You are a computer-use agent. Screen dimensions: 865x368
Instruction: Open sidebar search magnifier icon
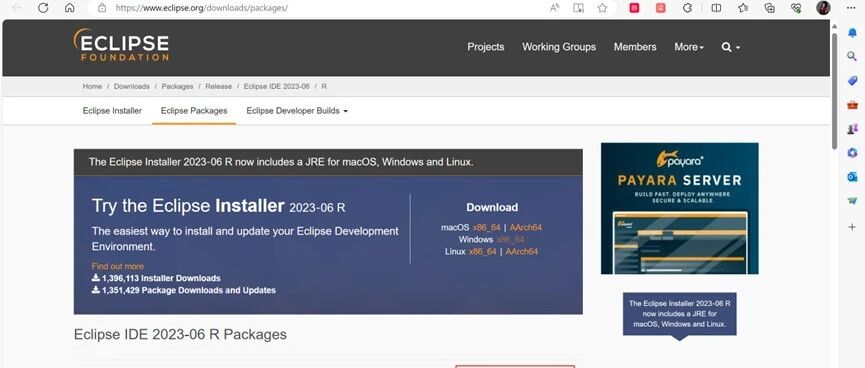click(x=852, y=56)
